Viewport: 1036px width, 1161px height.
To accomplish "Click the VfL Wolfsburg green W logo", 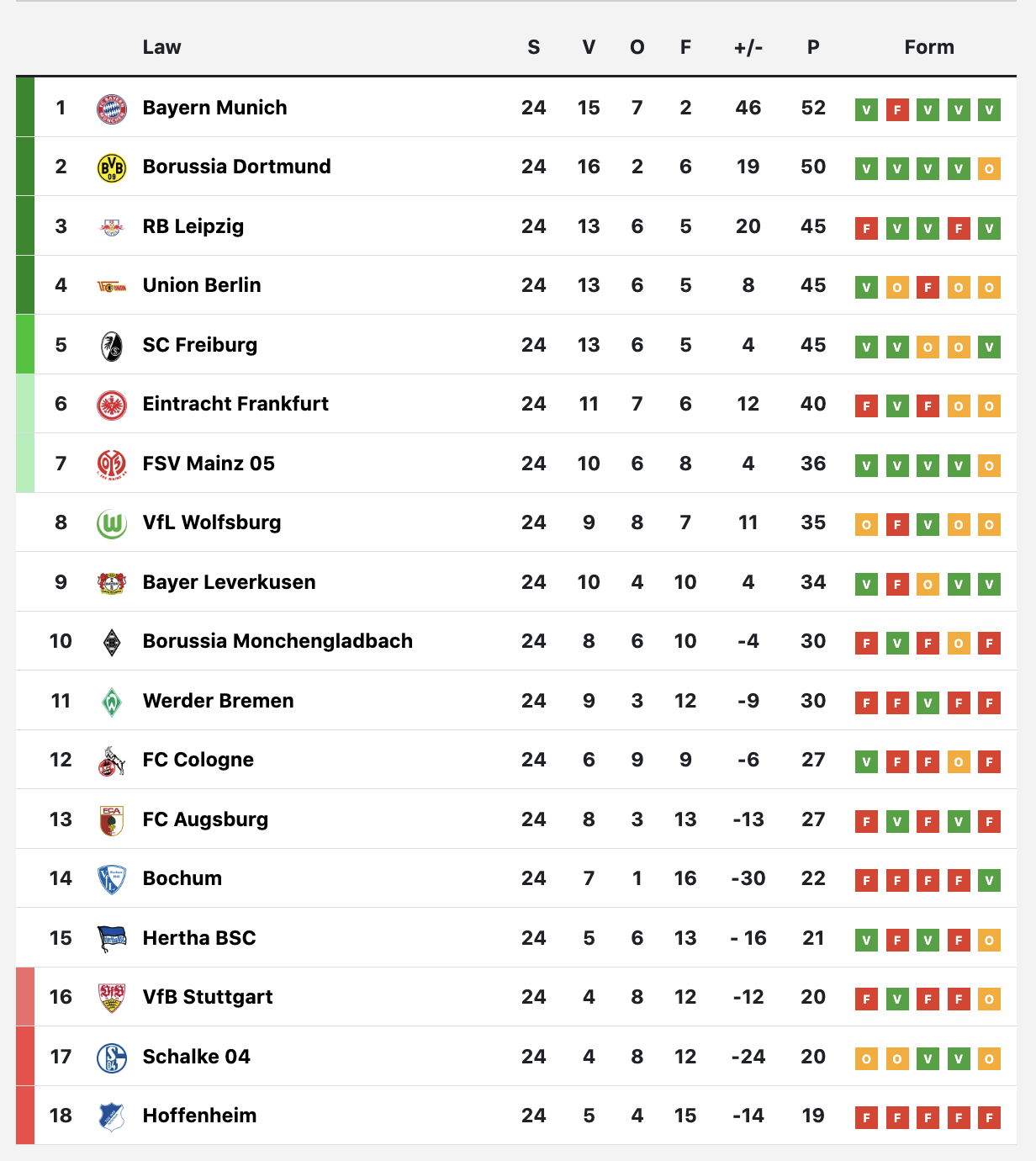I will (112, 524).
